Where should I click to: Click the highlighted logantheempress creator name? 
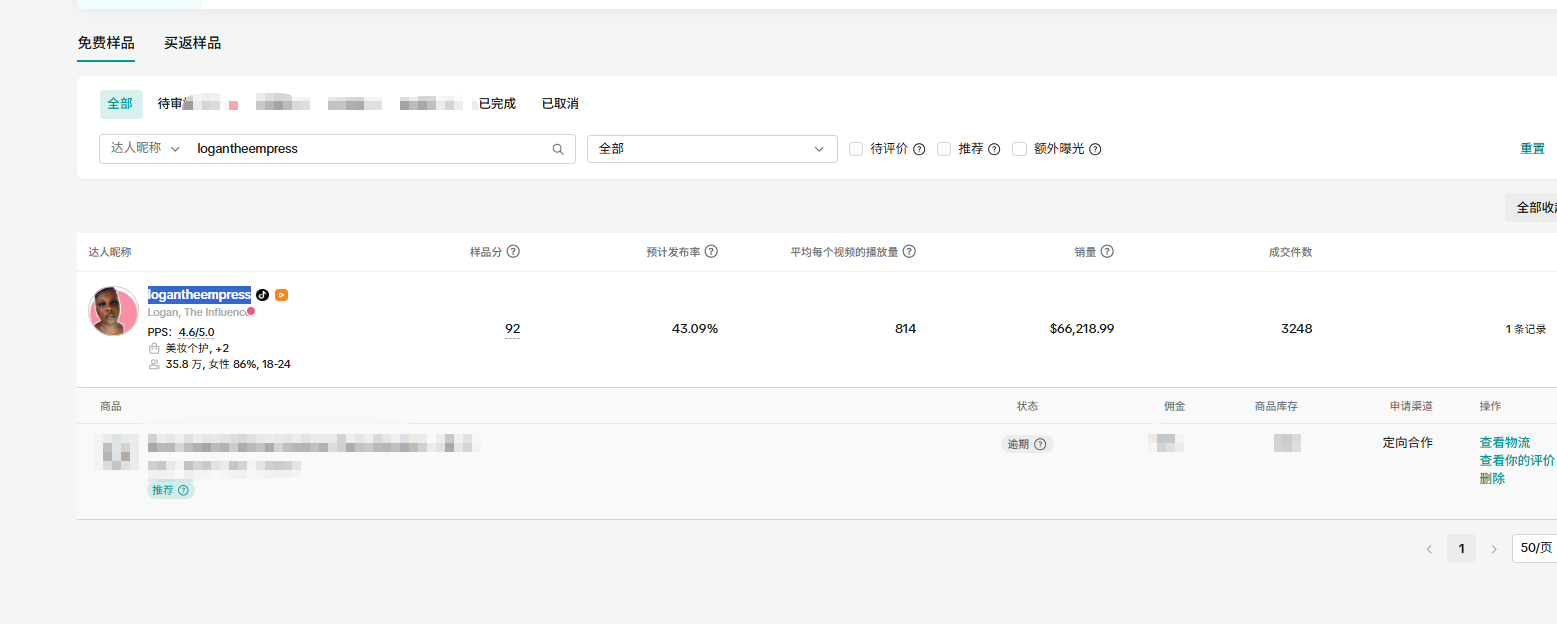(200, 295)
